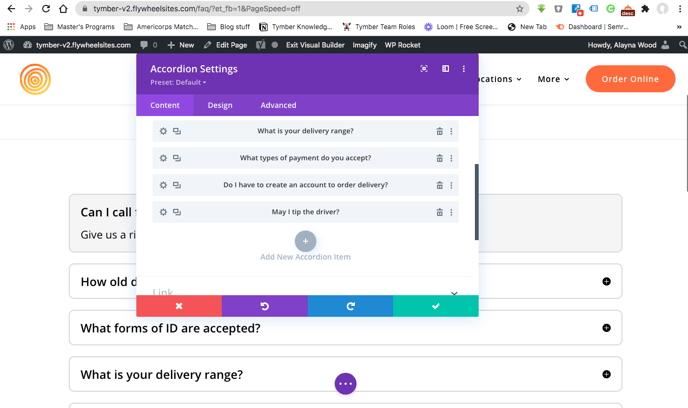688x408 pixels.
Task: Open more options for delivery range item
Action: coord(451,131)
